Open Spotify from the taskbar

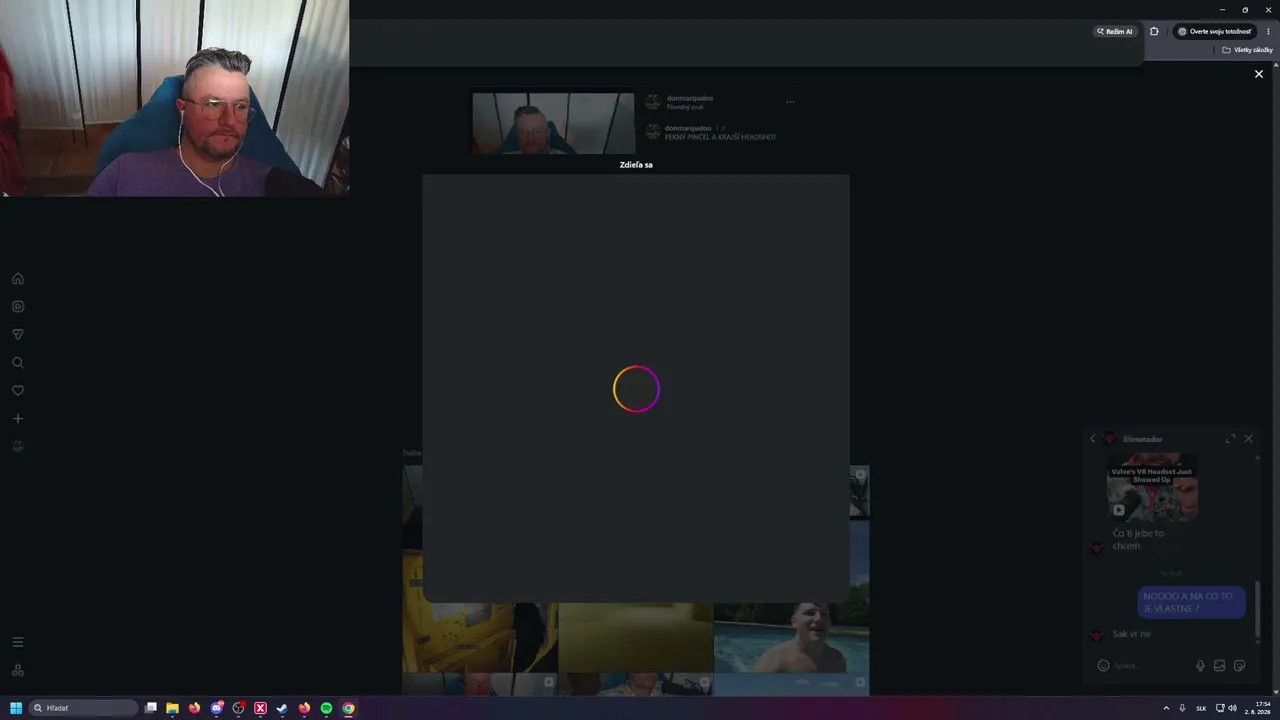tap(326, 708)
